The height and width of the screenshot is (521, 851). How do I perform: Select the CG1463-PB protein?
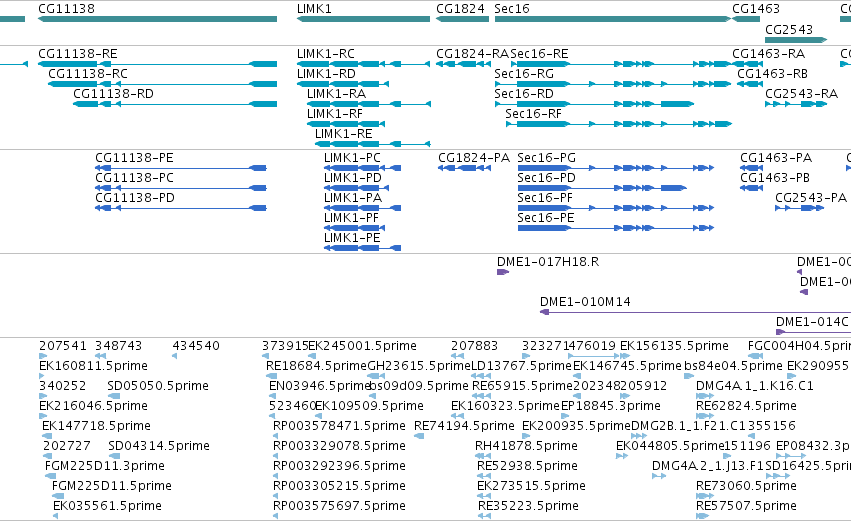tap(775, 178)
